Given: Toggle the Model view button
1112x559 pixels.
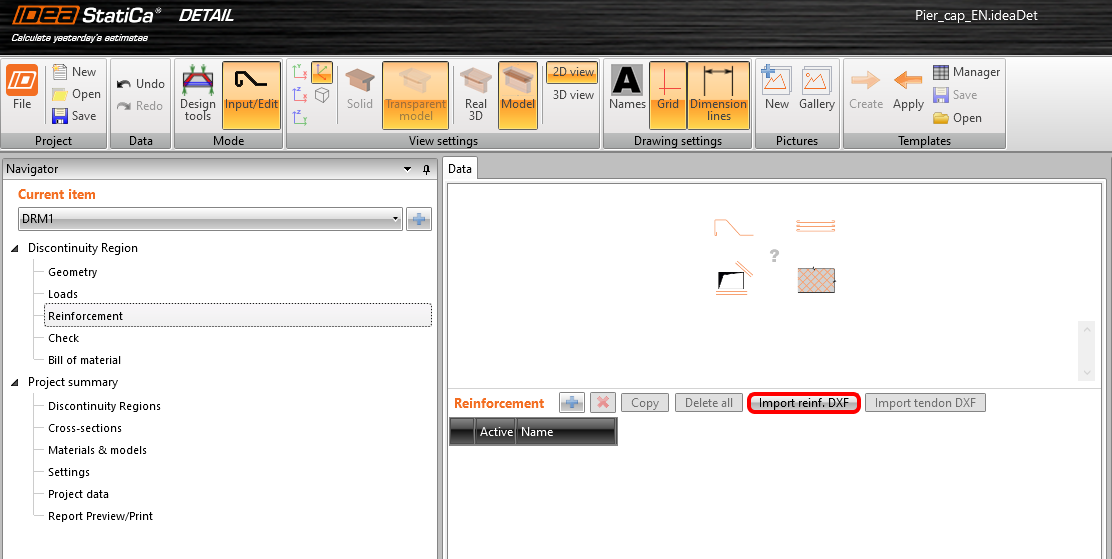Looking at the screenshot, I should pos(518,95).
